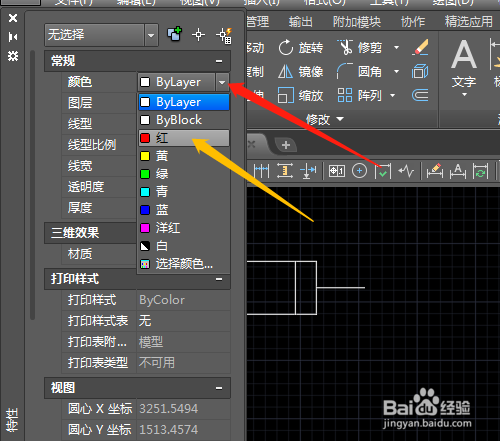Click the 线型比例 property row

[x=99, y=145]
